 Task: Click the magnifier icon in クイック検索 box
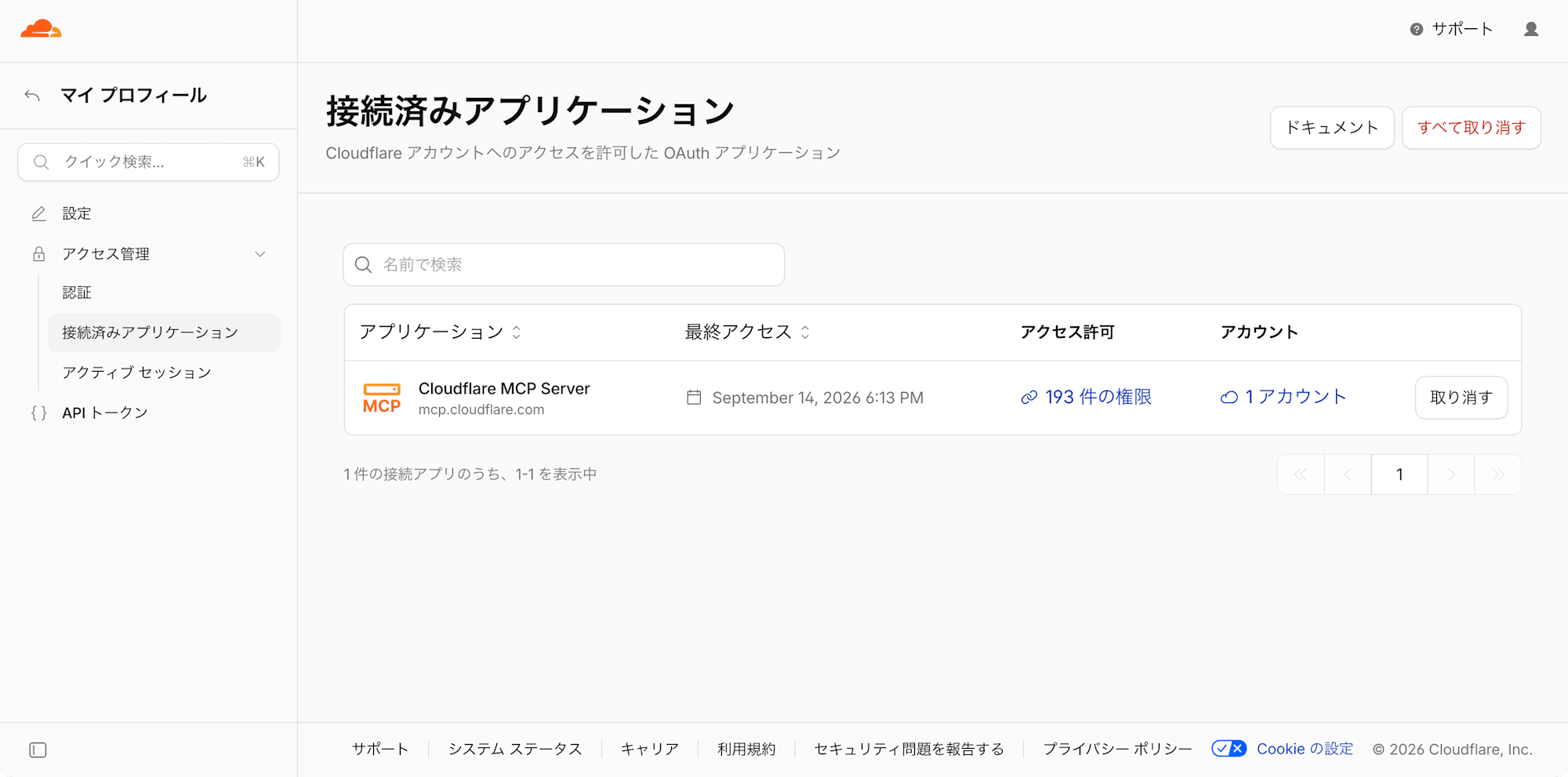(x=42, y=162)
